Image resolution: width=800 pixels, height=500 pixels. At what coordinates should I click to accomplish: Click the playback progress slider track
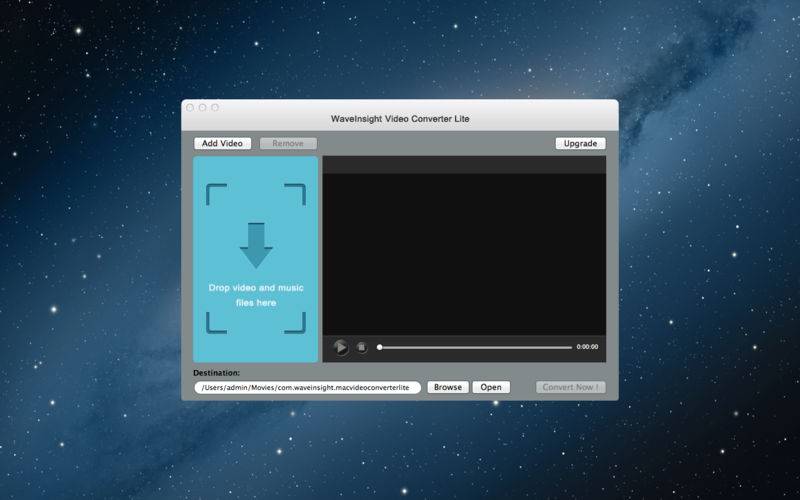click(474, 347)
